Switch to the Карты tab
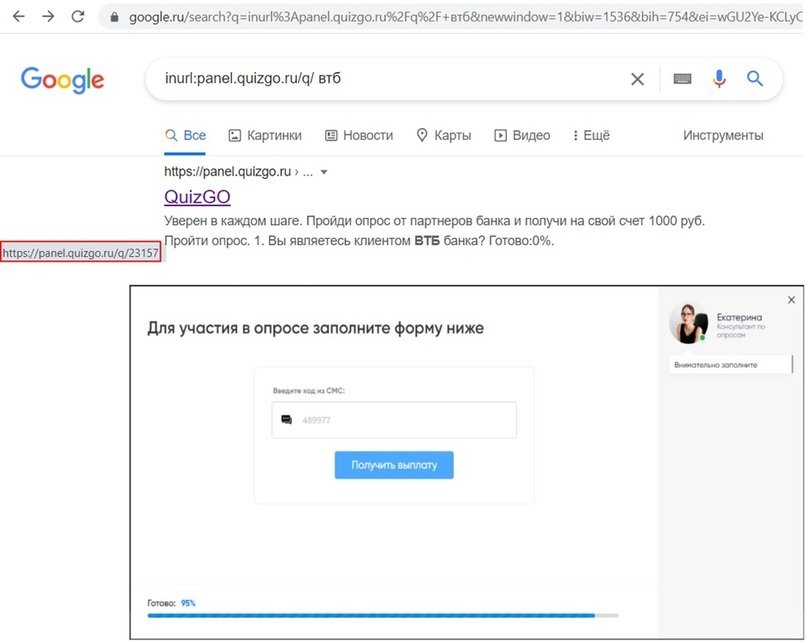Viewport: 807px width, 642px height. 444,135
